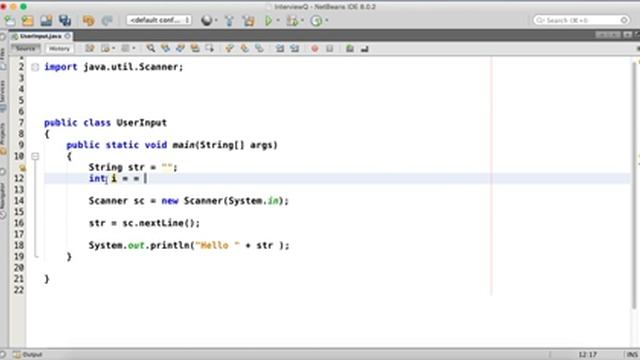This screenshot has width=640, height=360.
Task: Toggle Highlight Search in editor toolbar
Action: coord(195,49)
